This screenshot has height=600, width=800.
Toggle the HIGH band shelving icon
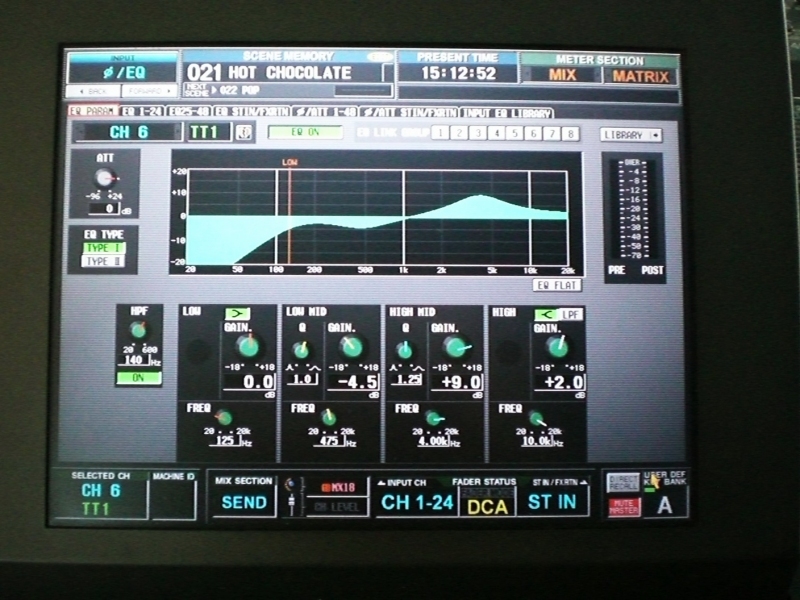click(x=546, y=314)
